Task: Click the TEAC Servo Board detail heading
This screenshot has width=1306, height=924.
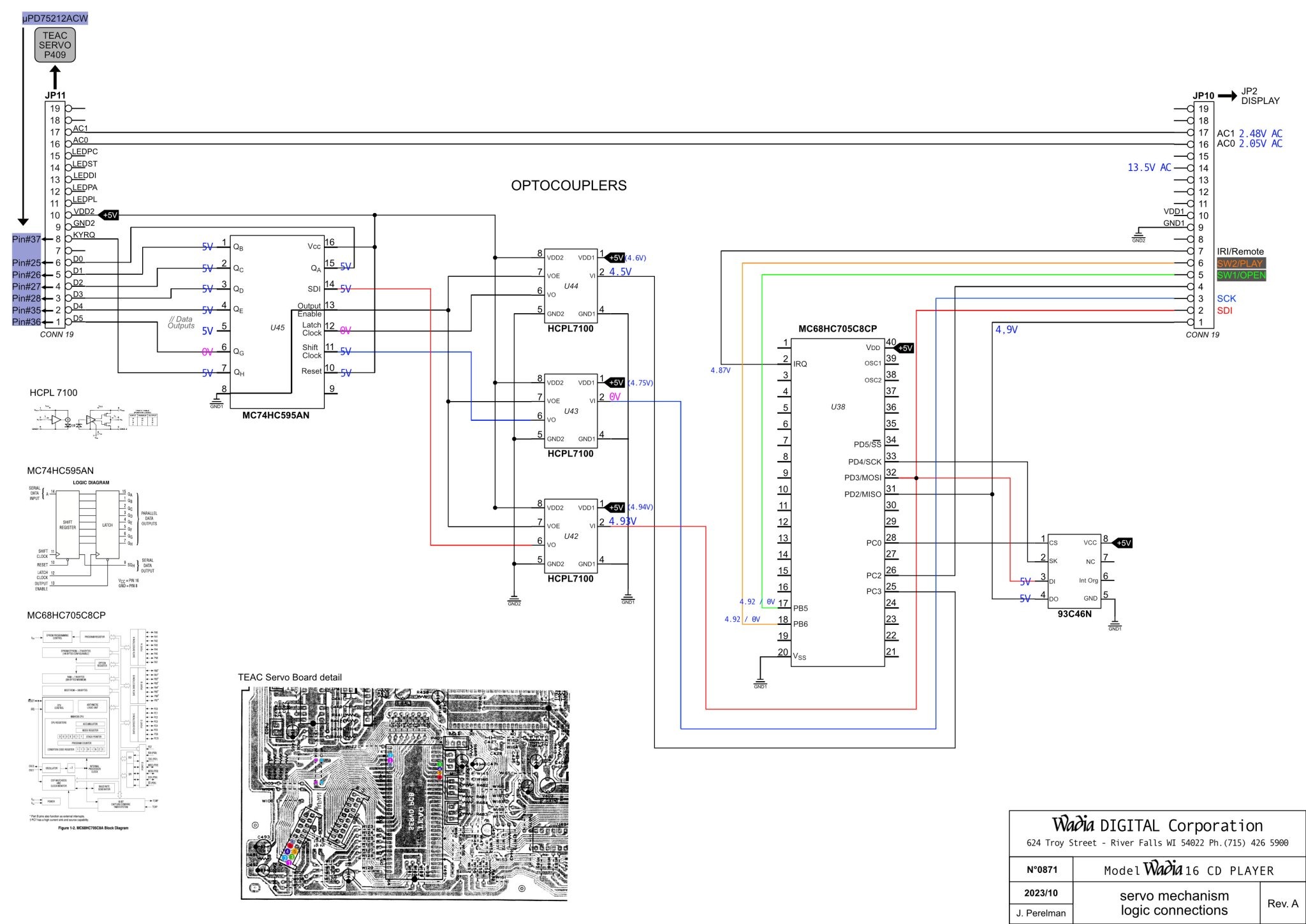Action: tap(290, 677)
